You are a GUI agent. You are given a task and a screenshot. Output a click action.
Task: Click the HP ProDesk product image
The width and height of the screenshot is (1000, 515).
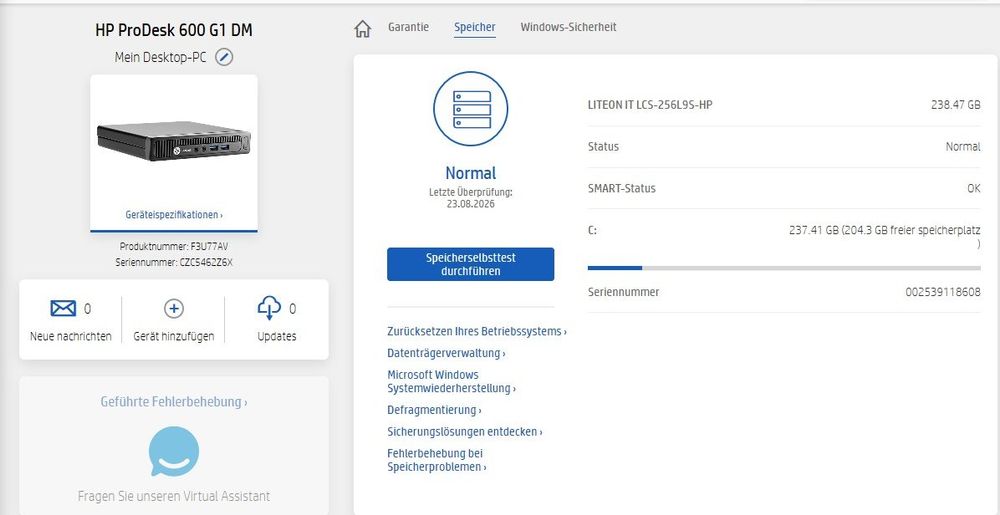pos(174,141)
